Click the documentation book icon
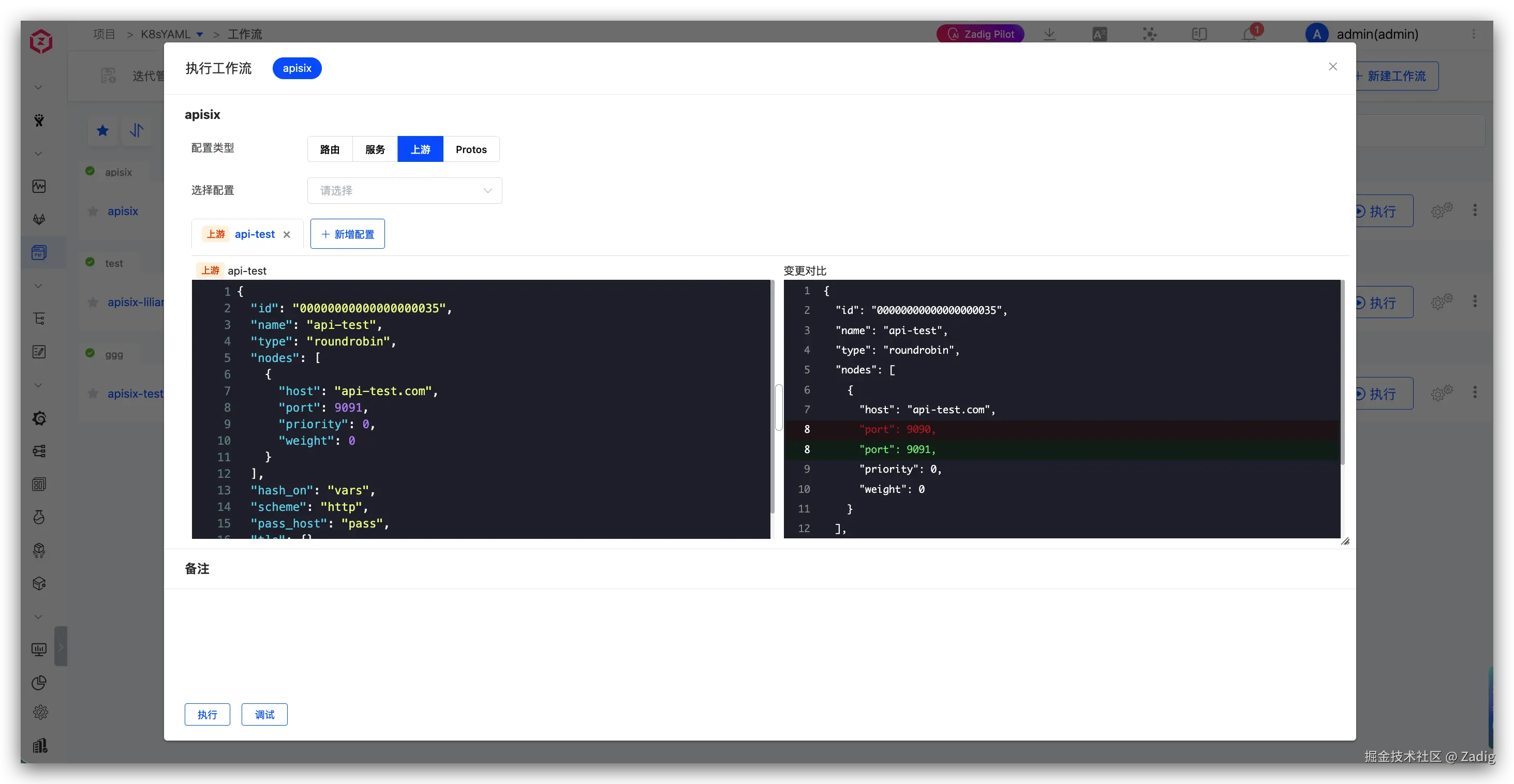This screenshot has width=1514, height=784. pyautogui.click(x=1199, y=35)
